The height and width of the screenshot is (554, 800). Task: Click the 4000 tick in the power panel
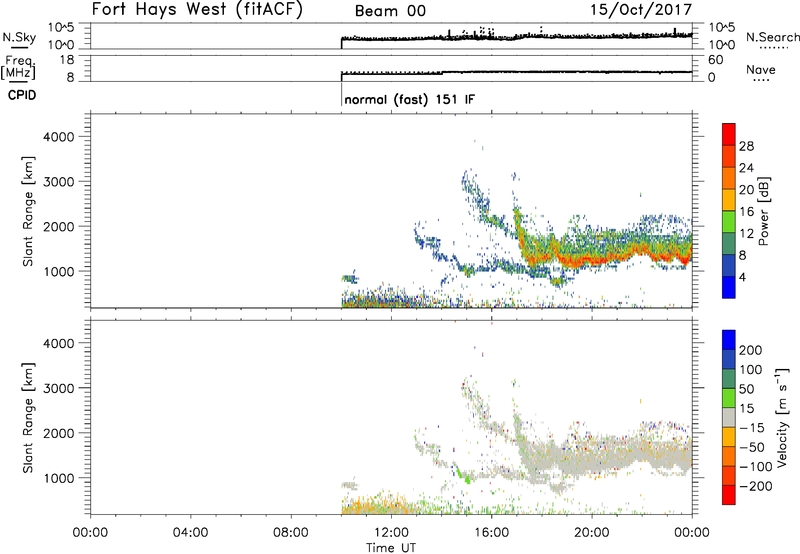tap(59, 137)
